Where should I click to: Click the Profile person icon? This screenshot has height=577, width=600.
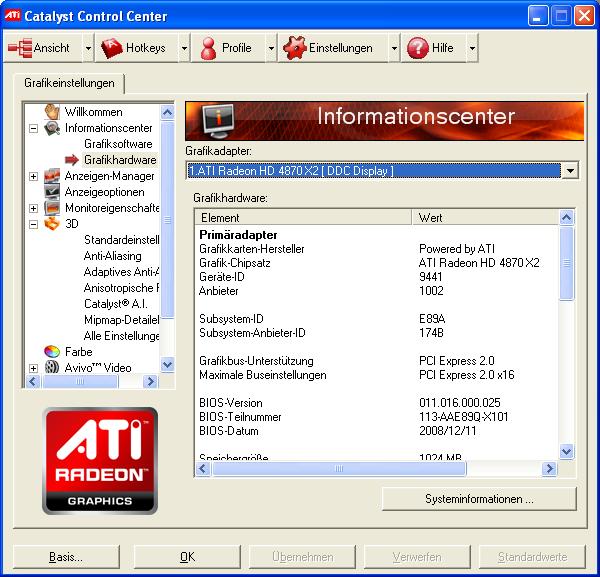208,48
